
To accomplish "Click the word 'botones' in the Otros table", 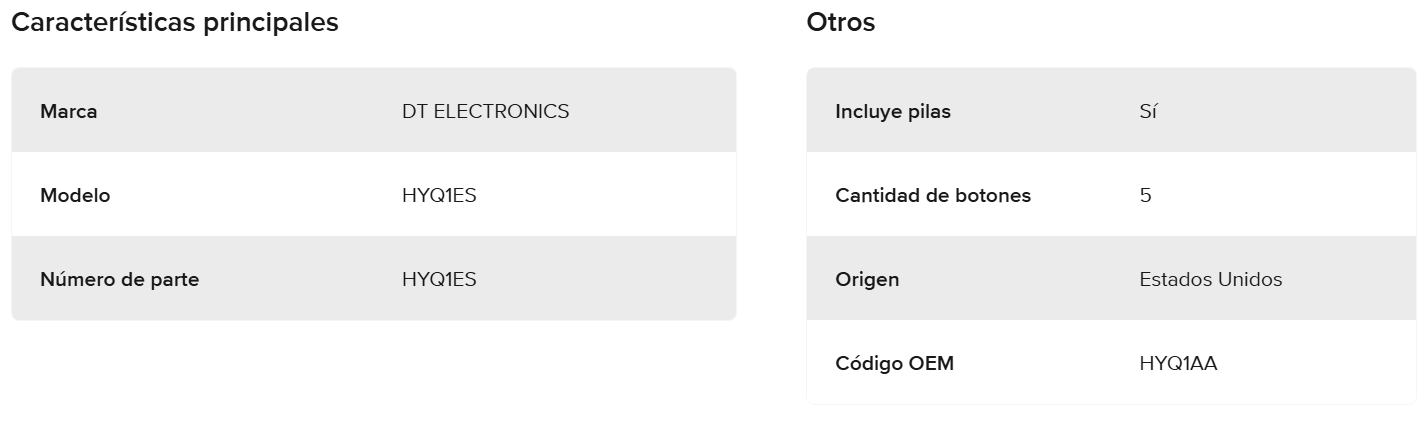I will point(992,195).
